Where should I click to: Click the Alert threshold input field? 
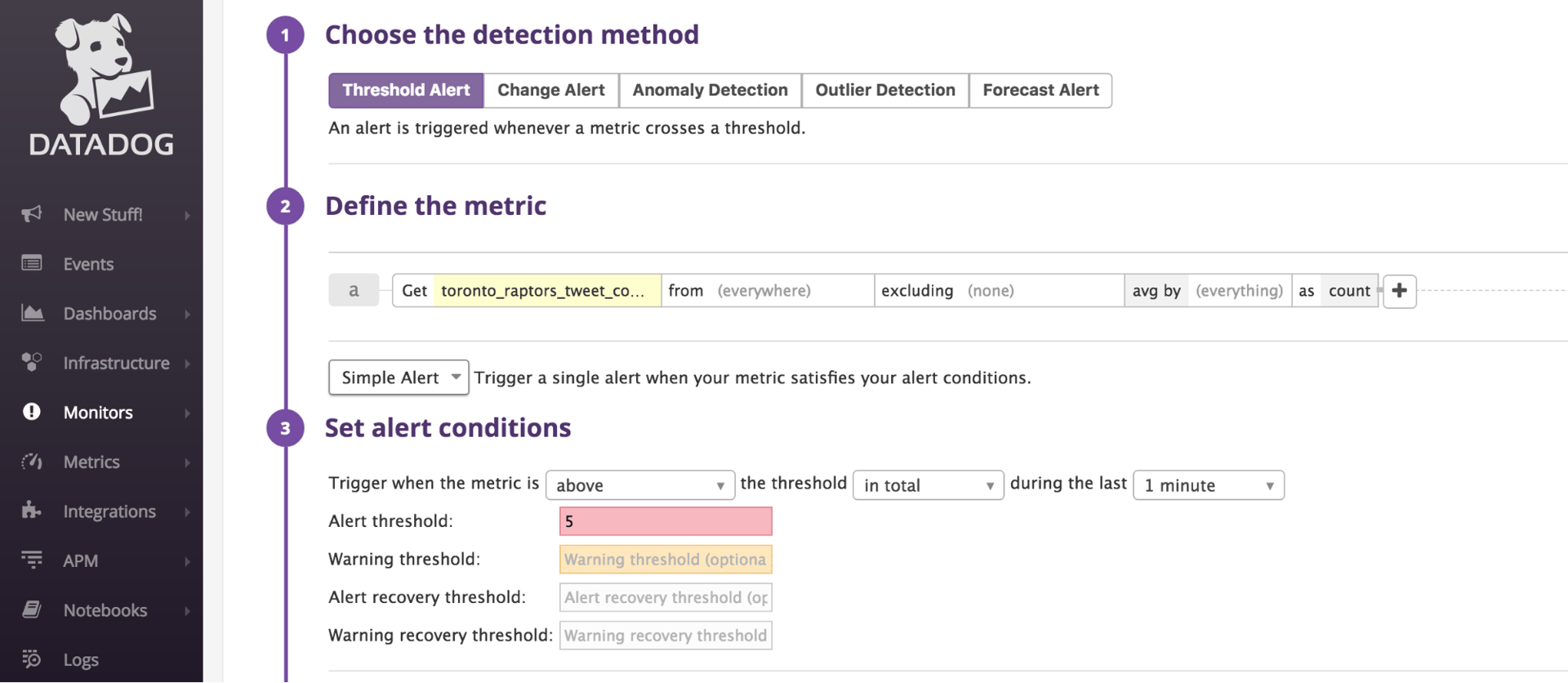pyautogui.click(x=666, y=521)
